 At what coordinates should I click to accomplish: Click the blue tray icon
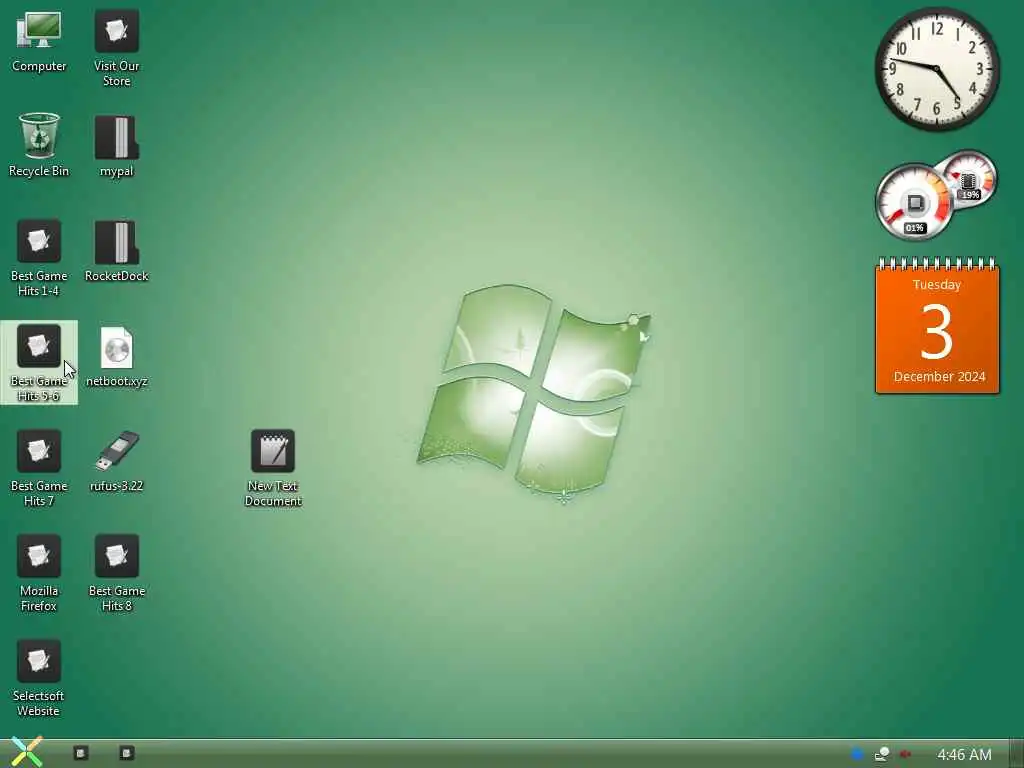coord(857,754)
